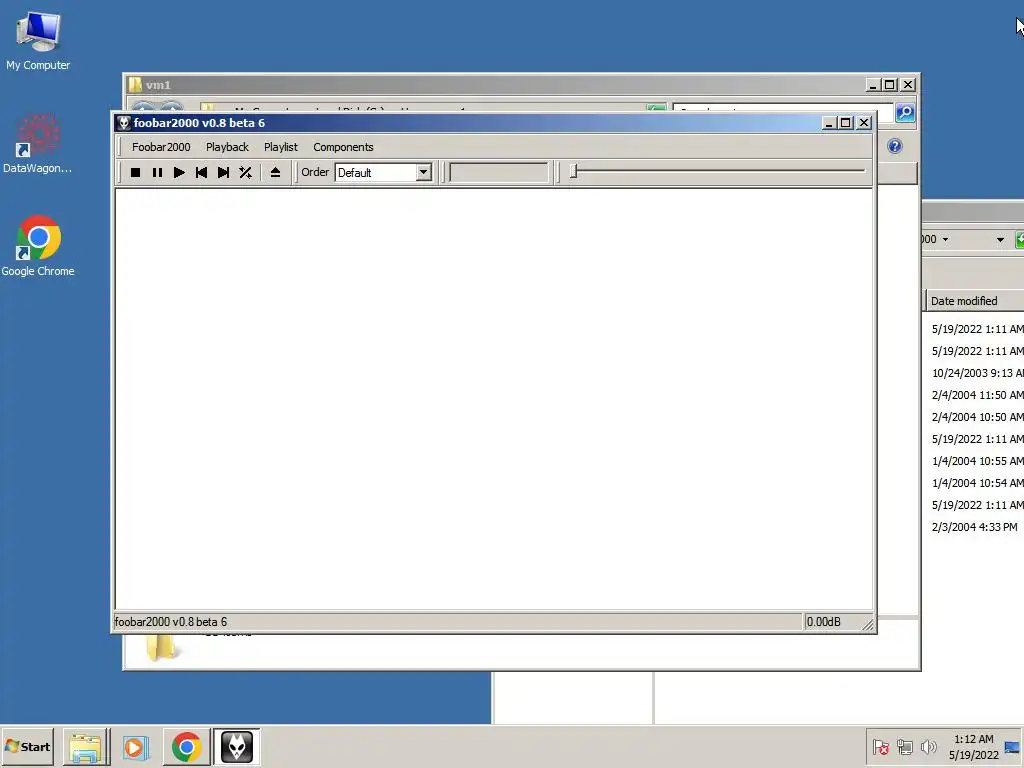Open the Order combo box showing Default
This screenshot has width=1024, height=768.
[x=383, y=172]
